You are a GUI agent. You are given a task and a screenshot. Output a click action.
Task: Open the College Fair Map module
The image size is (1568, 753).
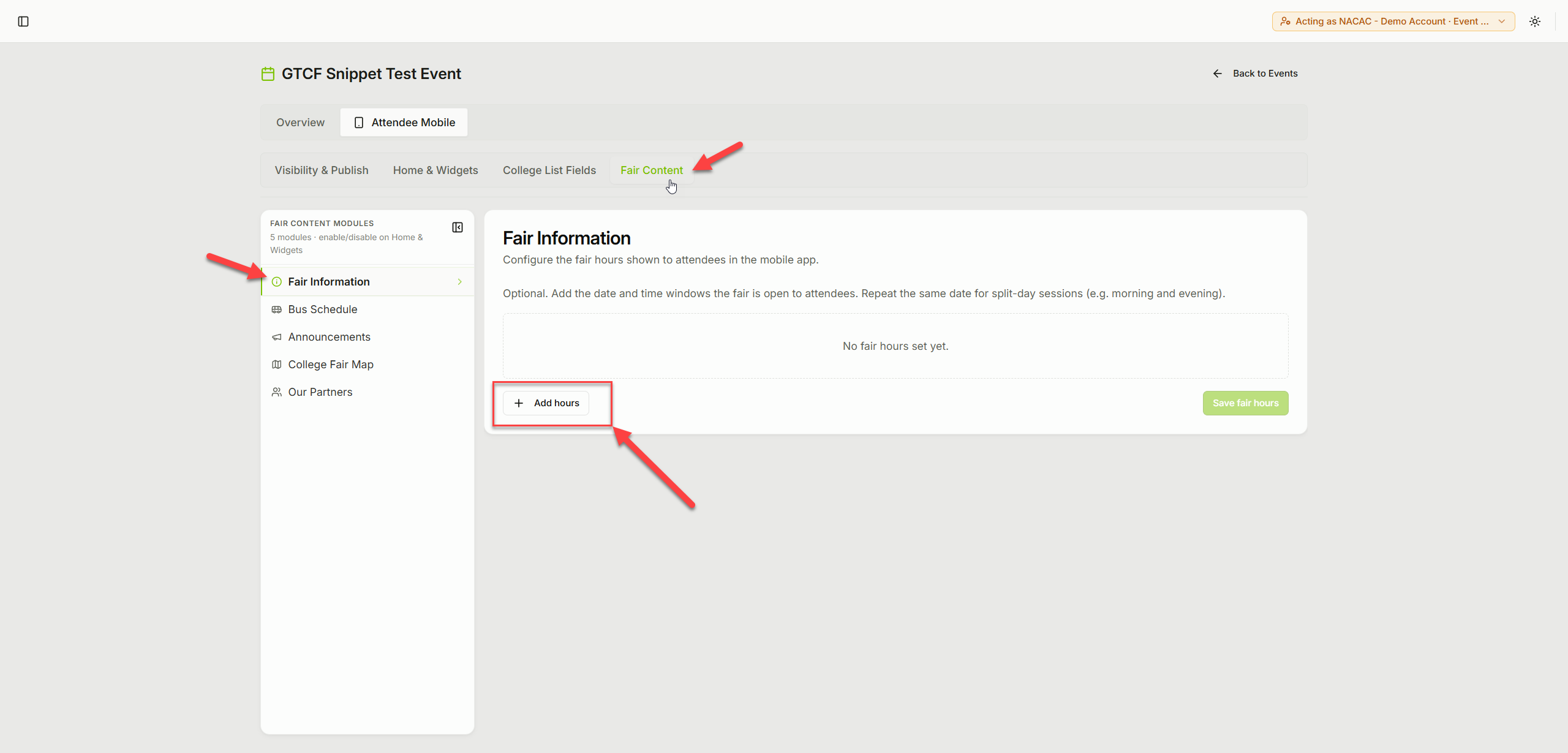pos(367,365)
